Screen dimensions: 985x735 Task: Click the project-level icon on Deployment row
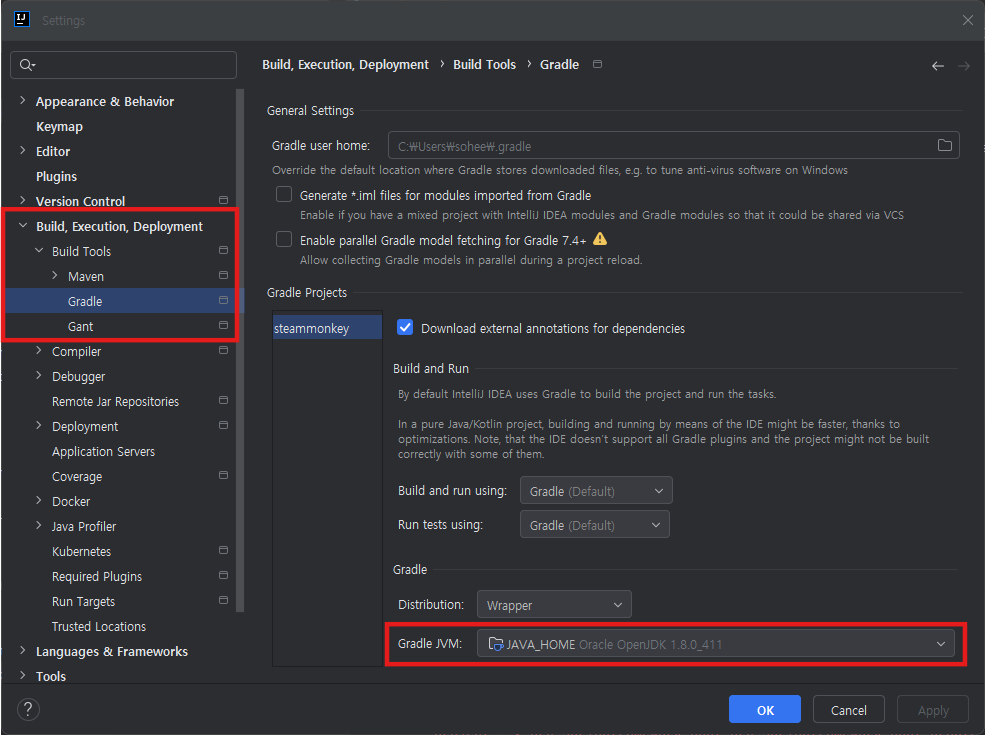(x=223, y=425)
